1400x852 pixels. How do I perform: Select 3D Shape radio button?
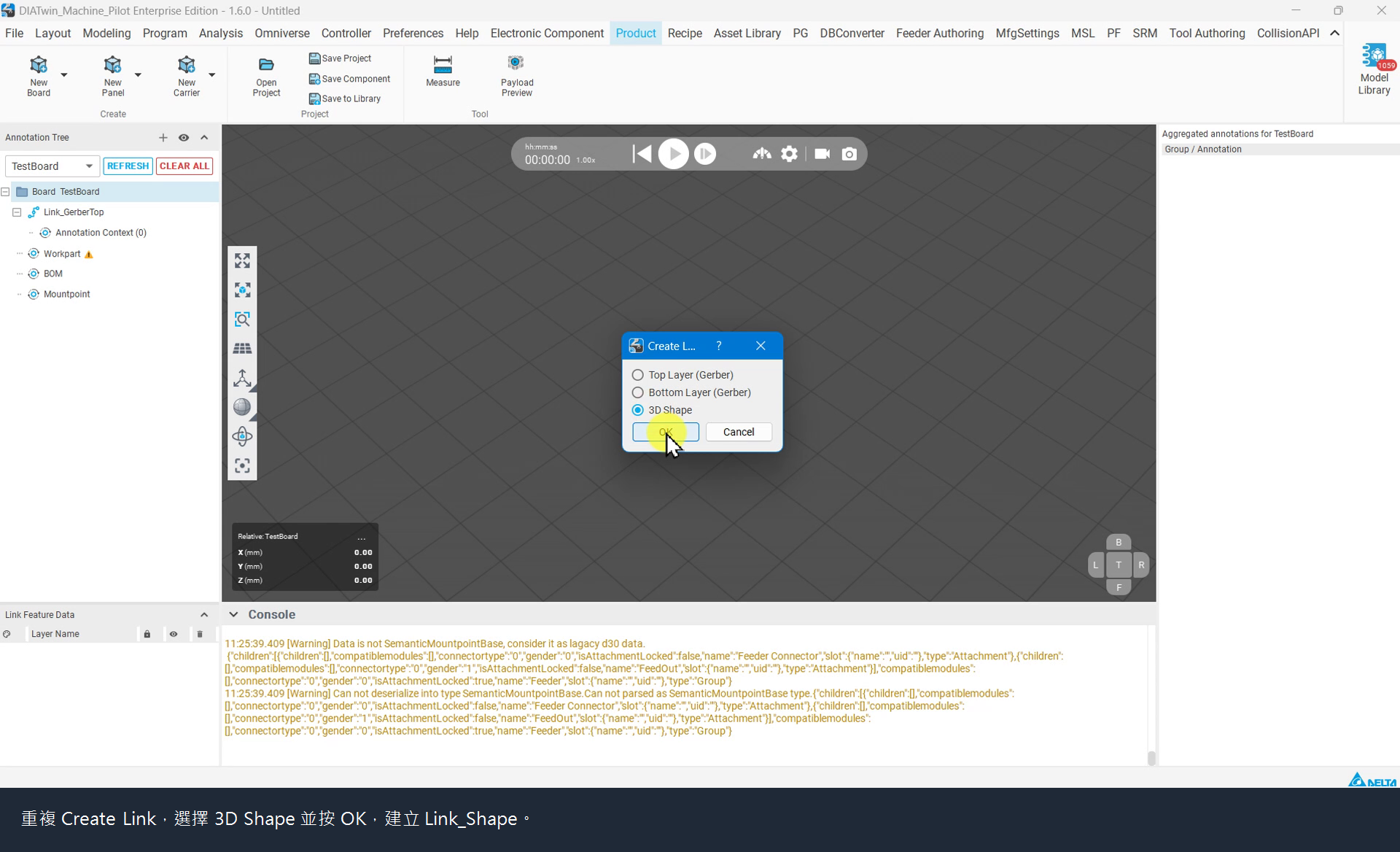click(638, 410)
